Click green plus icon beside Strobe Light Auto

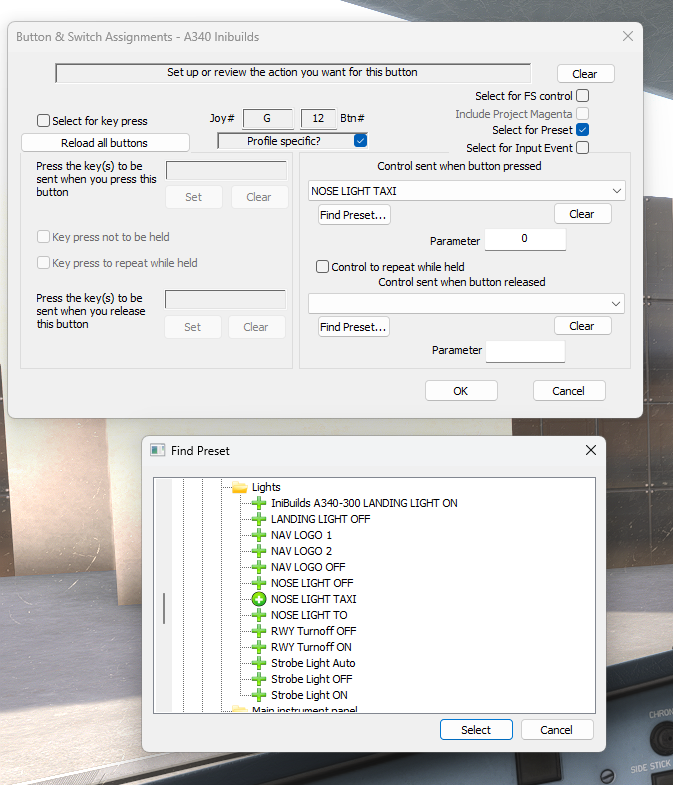pyautogui.click(x=259, y=663)
